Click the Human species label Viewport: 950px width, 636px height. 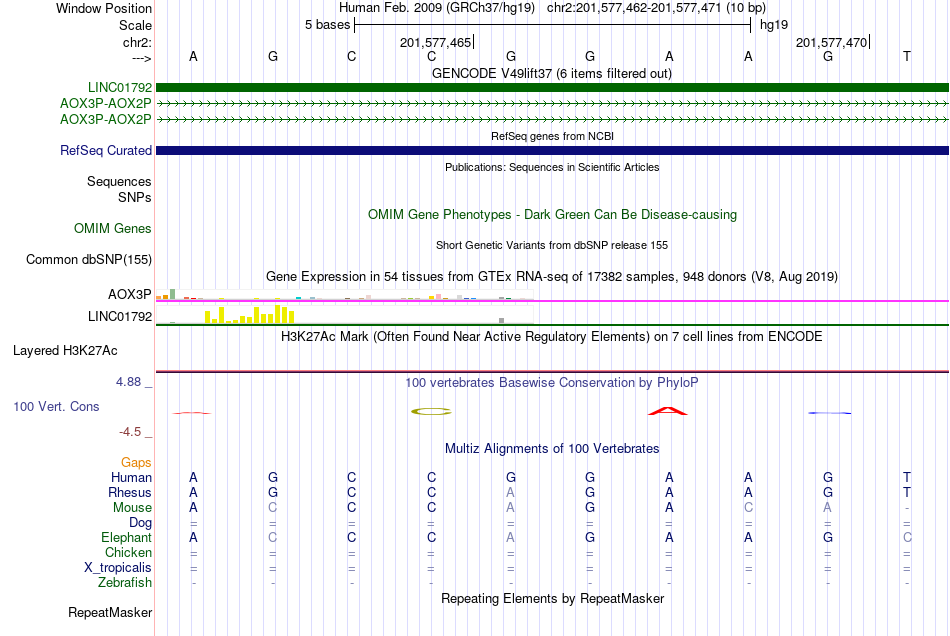coord(131,477)
